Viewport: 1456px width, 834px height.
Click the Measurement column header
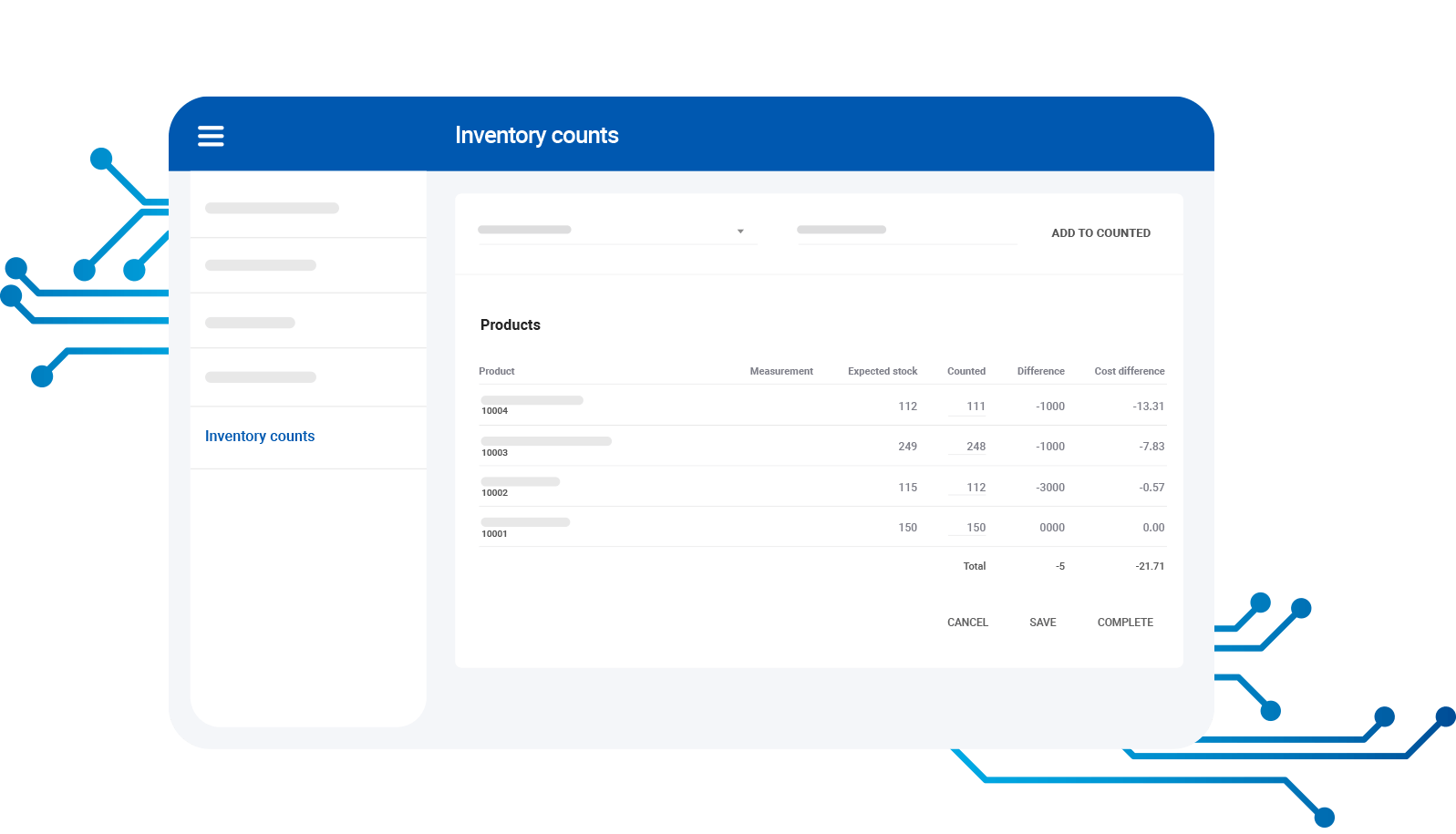point(781,371)
